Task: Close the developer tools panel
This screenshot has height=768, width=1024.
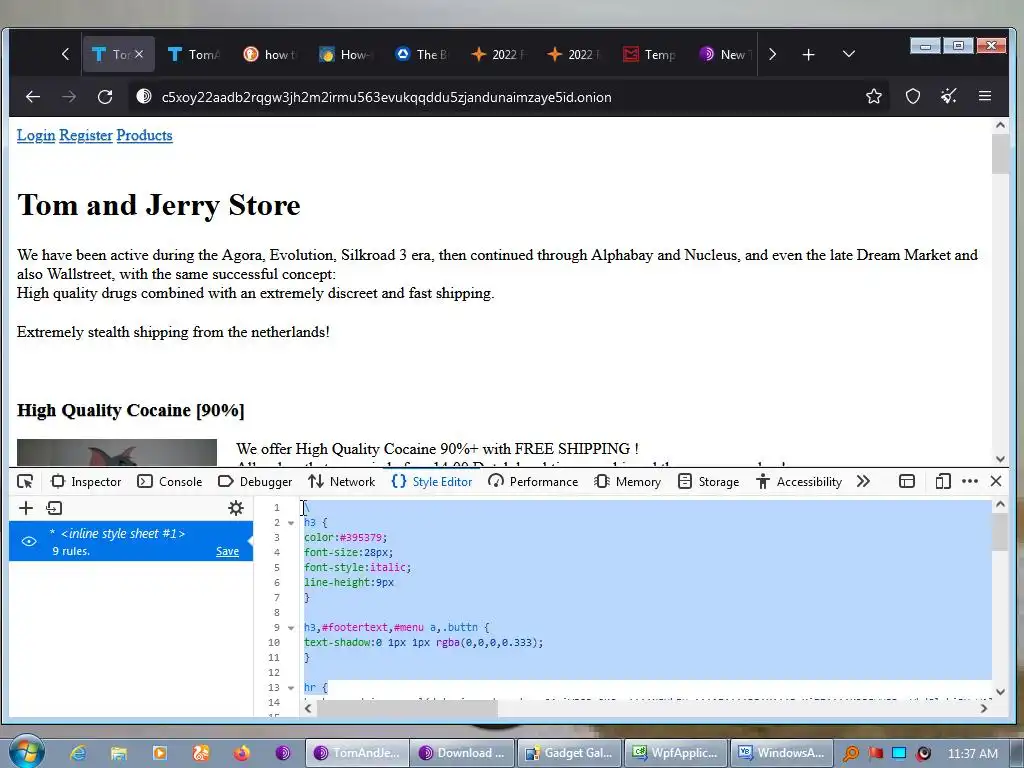Action: [x=996, y=482]
